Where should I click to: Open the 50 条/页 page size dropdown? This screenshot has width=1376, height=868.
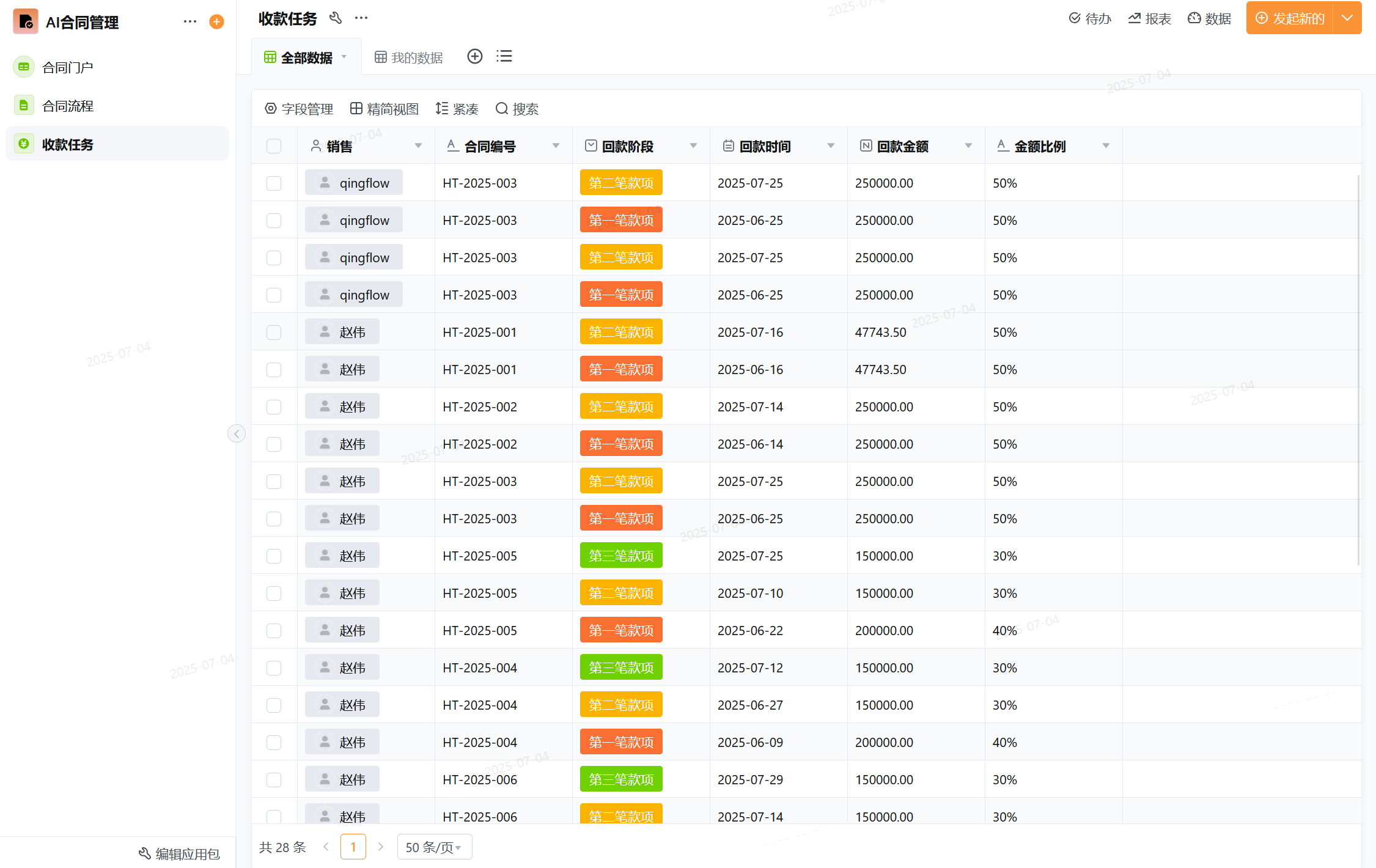[x=434, y=847]
